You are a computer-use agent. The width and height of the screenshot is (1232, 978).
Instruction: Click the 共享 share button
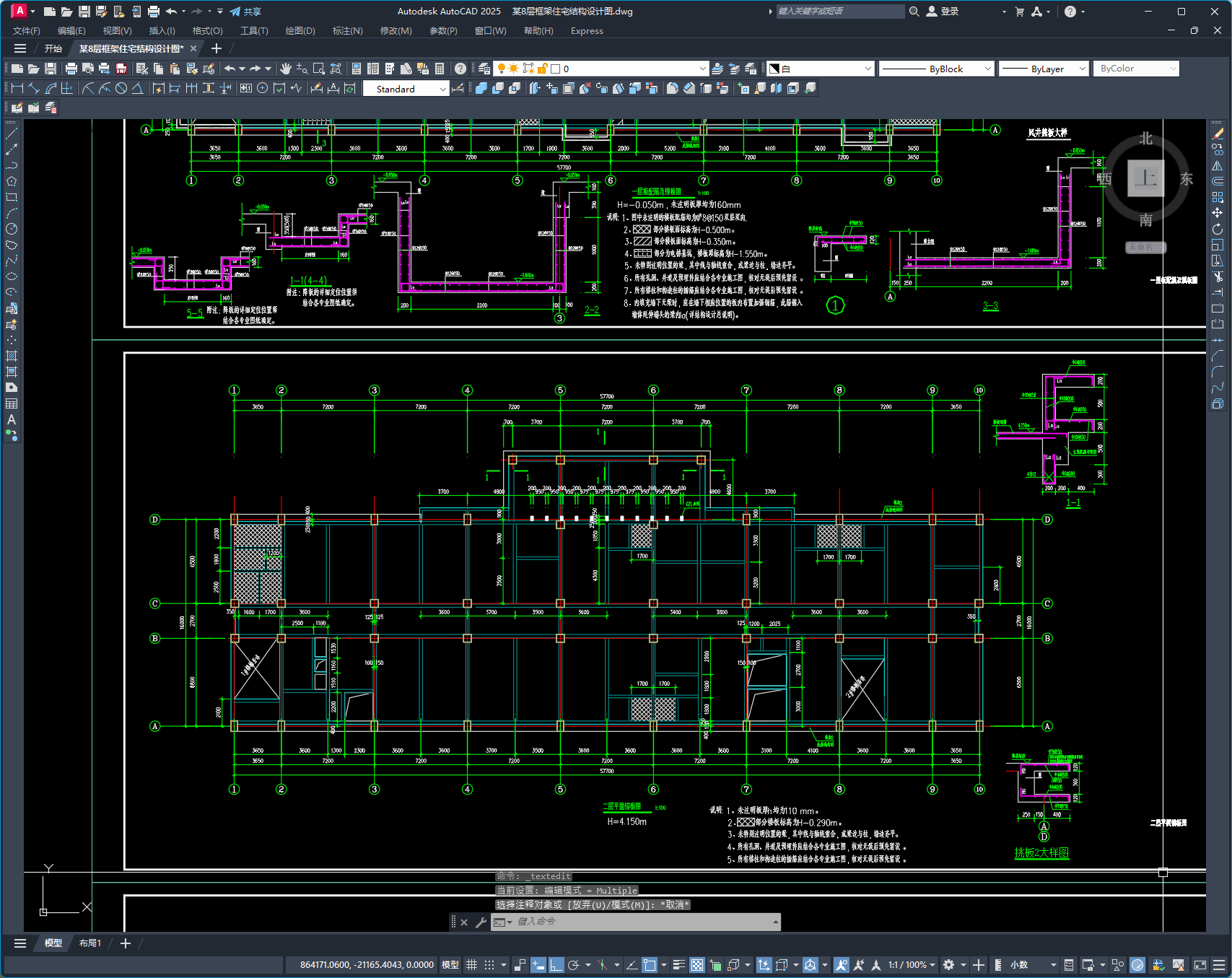[245, 12]
